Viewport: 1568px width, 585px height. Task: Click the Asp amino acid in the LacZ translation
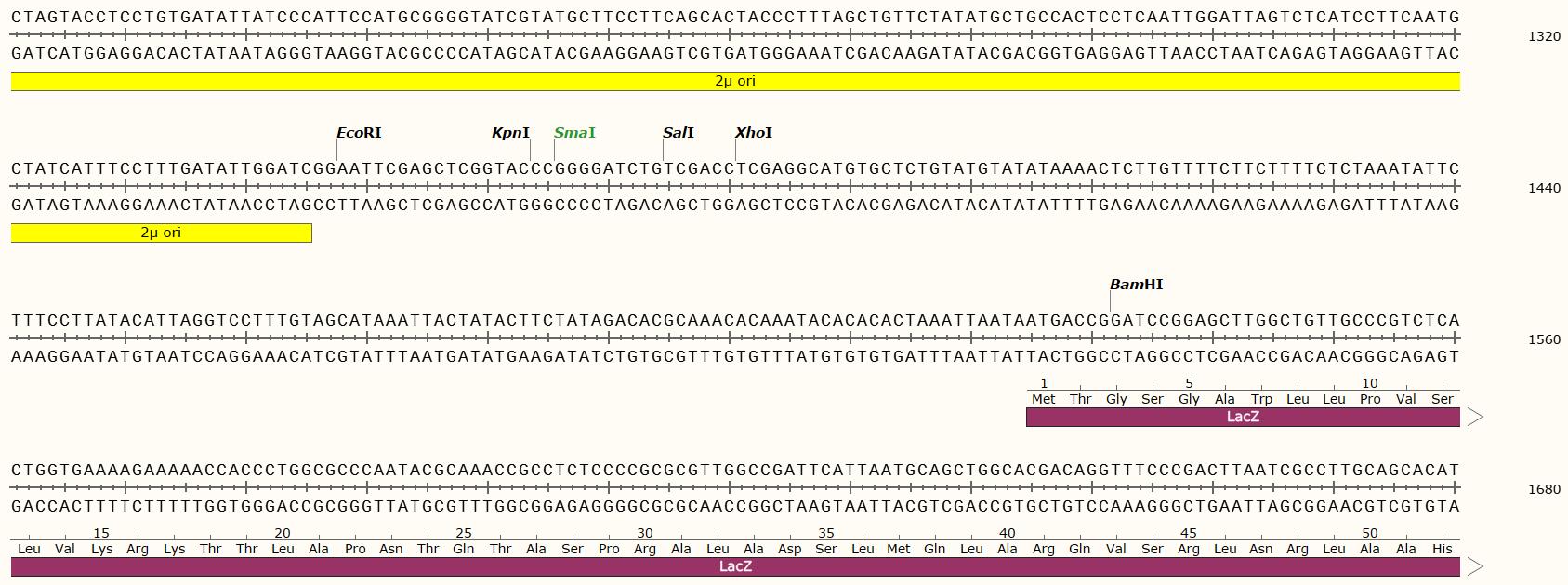pyautogui.click(x=790, y=549)
